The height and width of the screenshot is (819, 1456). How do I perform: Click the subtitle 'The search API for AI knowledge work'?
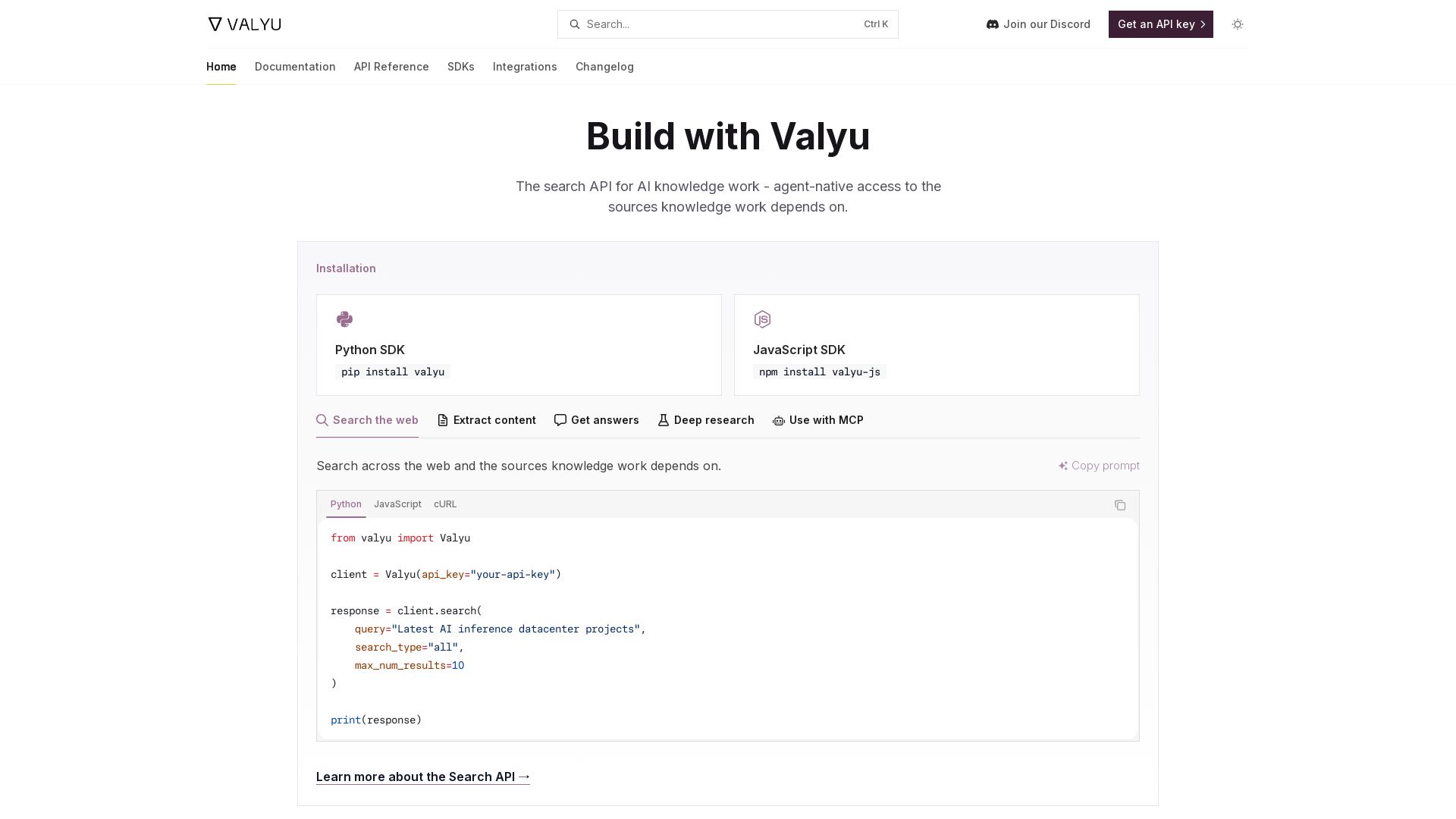coord(641,187)
